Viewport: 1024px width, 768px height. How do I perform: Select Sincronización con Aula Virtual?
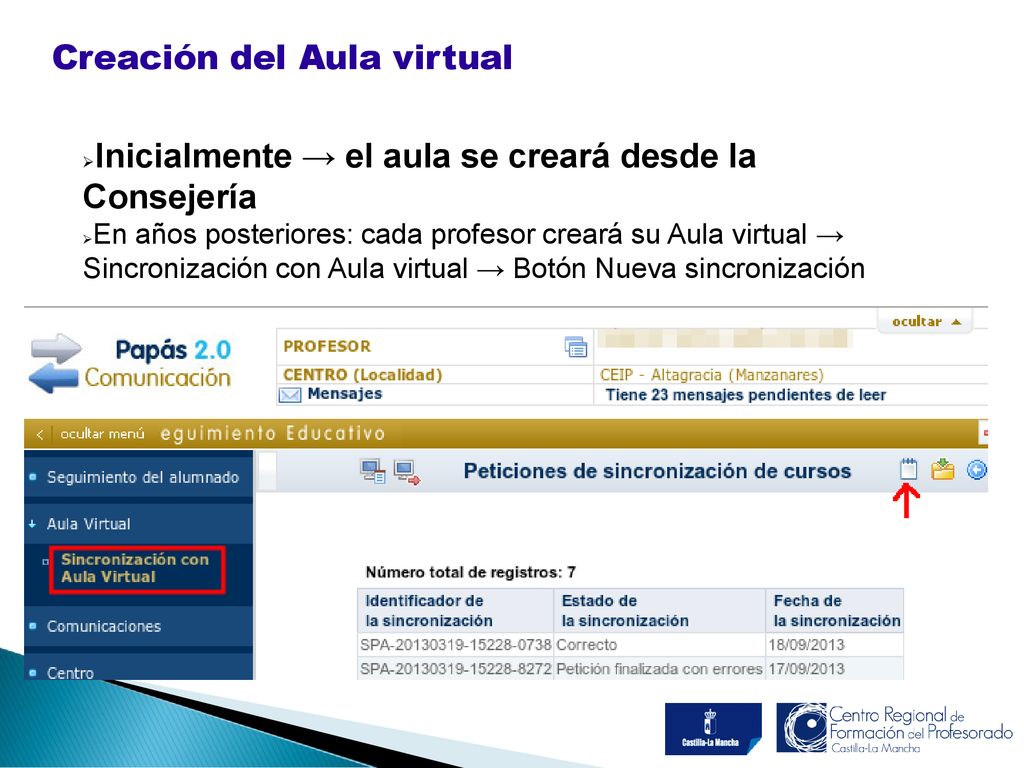(135, 568)
